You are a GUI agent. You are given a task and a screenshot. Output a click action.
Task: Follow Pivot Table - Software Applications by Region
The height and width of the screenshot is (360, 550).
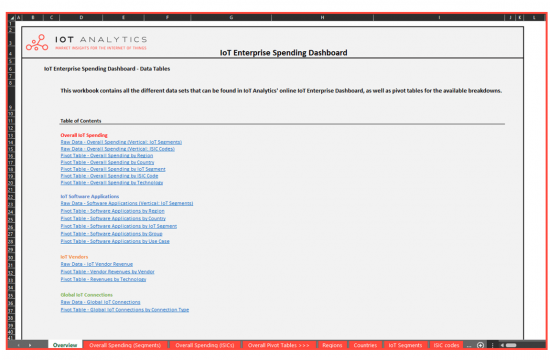coord(112,211)
